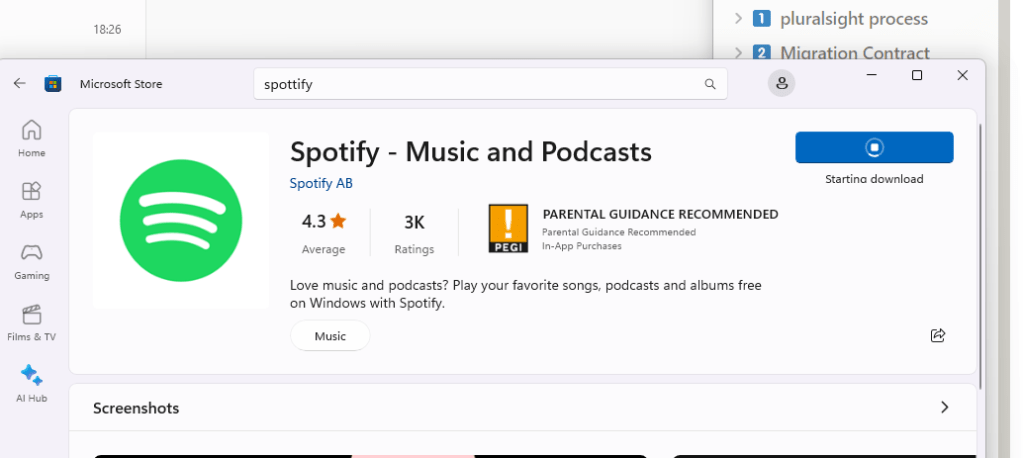Click the 4.3 average star rating
The image size is (1023, 458).
[324, 222]
